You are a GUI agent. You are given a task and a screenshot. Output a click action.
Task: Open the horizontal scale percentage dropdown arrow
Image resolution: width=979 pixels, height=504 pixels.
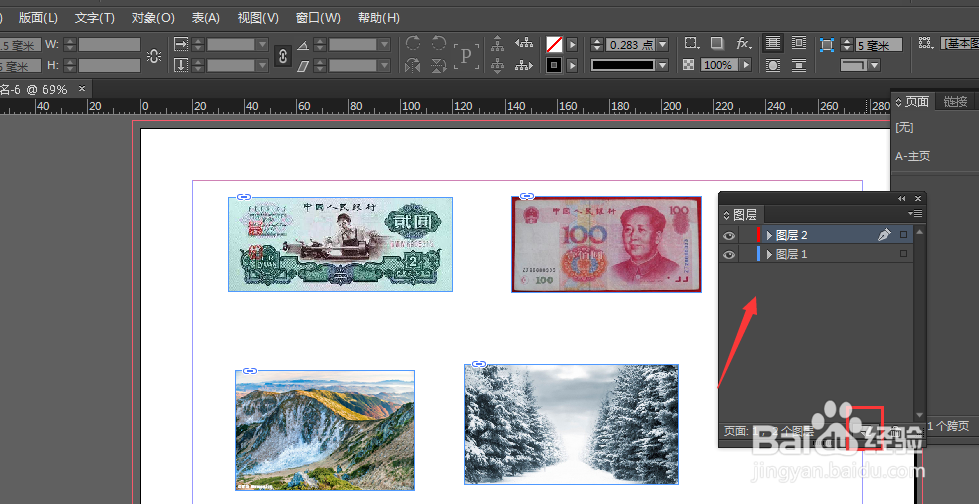click(x=262, y=45)
